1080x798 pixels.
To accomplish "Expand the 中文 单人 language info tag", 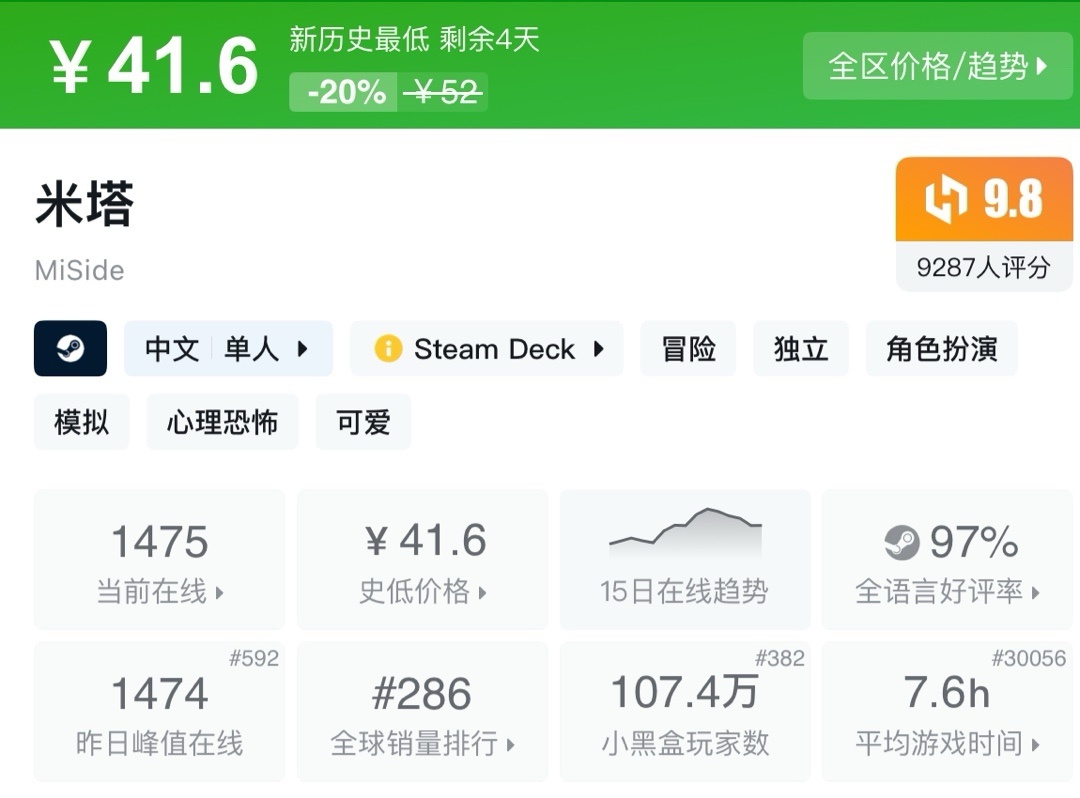I will click(x=228, y=349).
